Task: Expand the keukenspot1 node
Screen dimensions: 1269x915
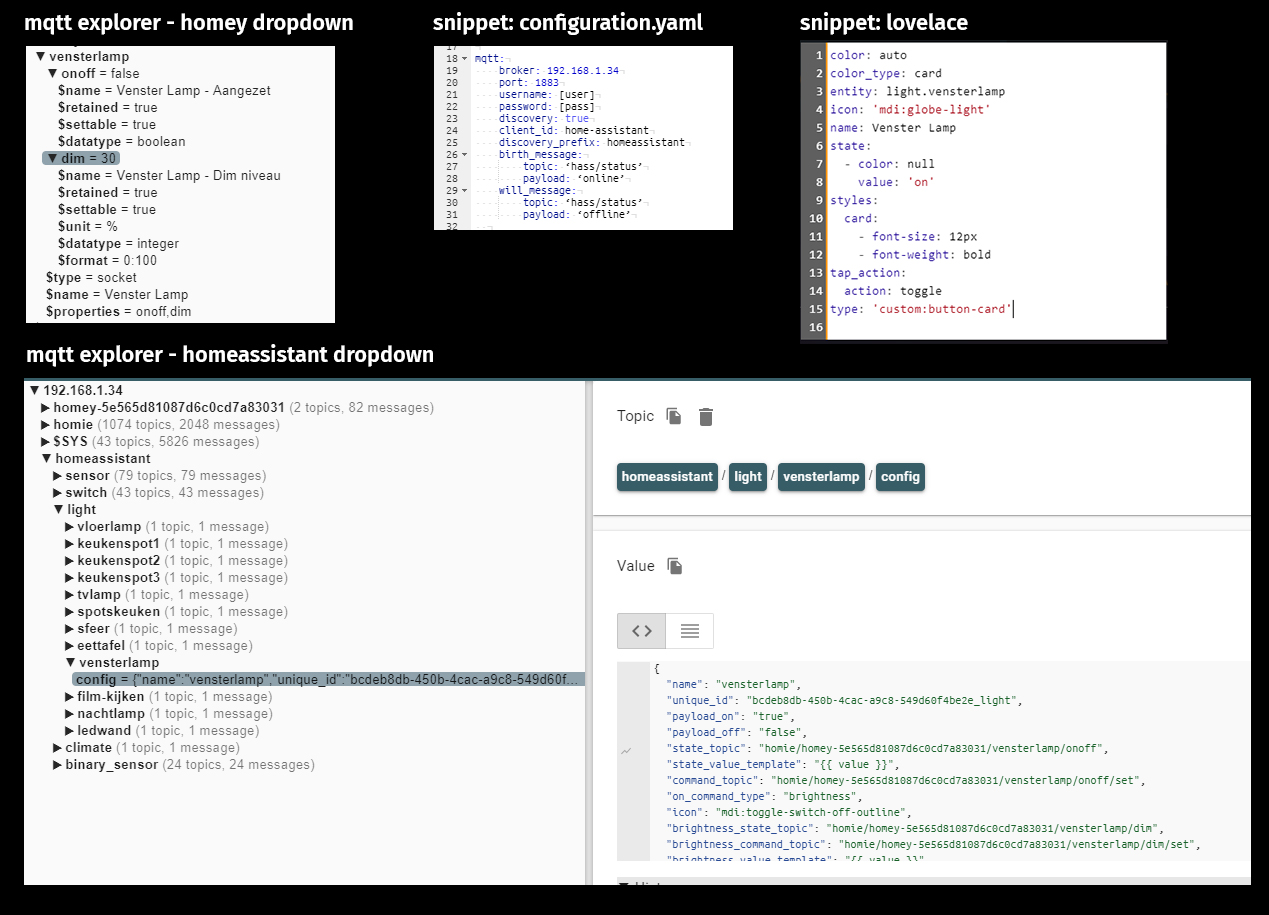Action: click(70, 544)
